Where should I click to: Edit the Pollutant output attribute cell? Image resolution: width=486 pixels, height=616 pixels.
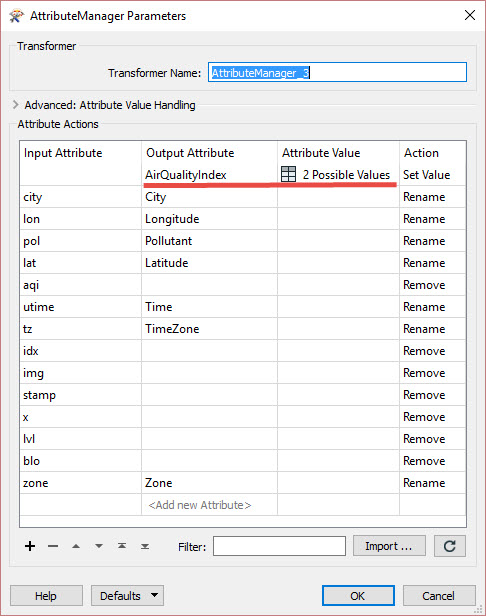[x=209, y=240]
